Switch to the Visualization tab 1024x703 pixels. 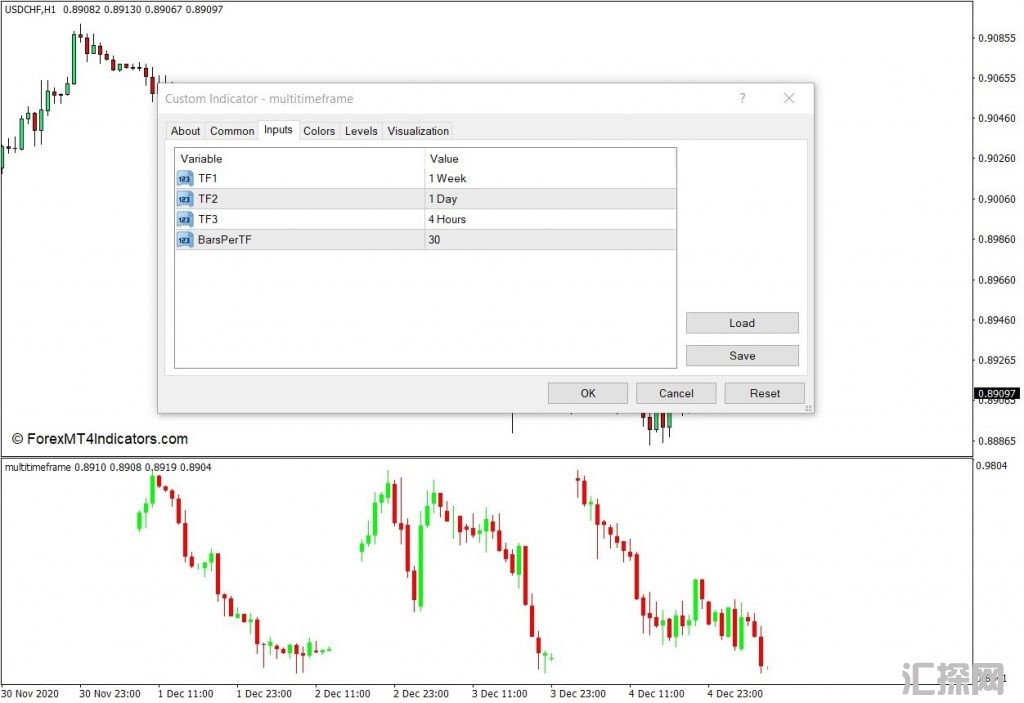(418, 131)
